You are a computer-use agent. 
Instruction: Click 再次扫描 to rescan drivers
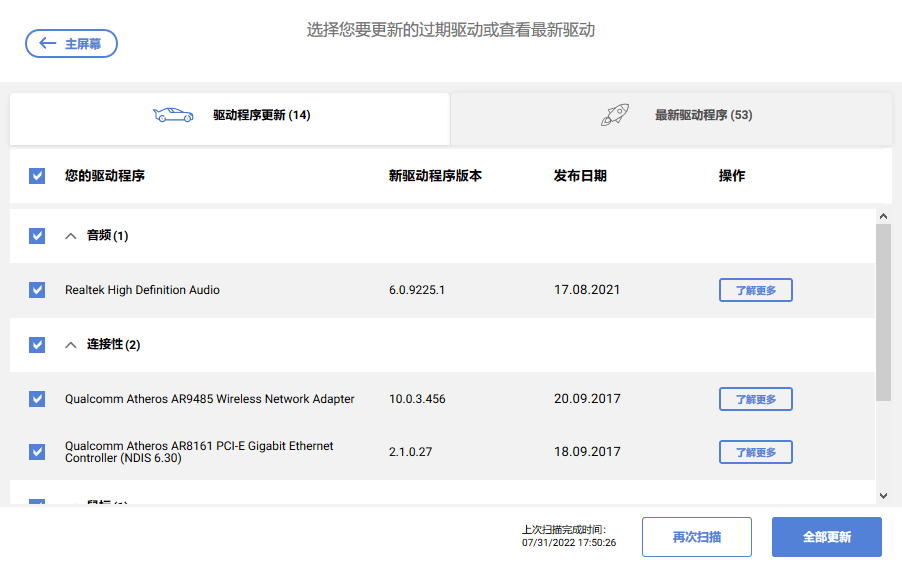tap(697, 537)
